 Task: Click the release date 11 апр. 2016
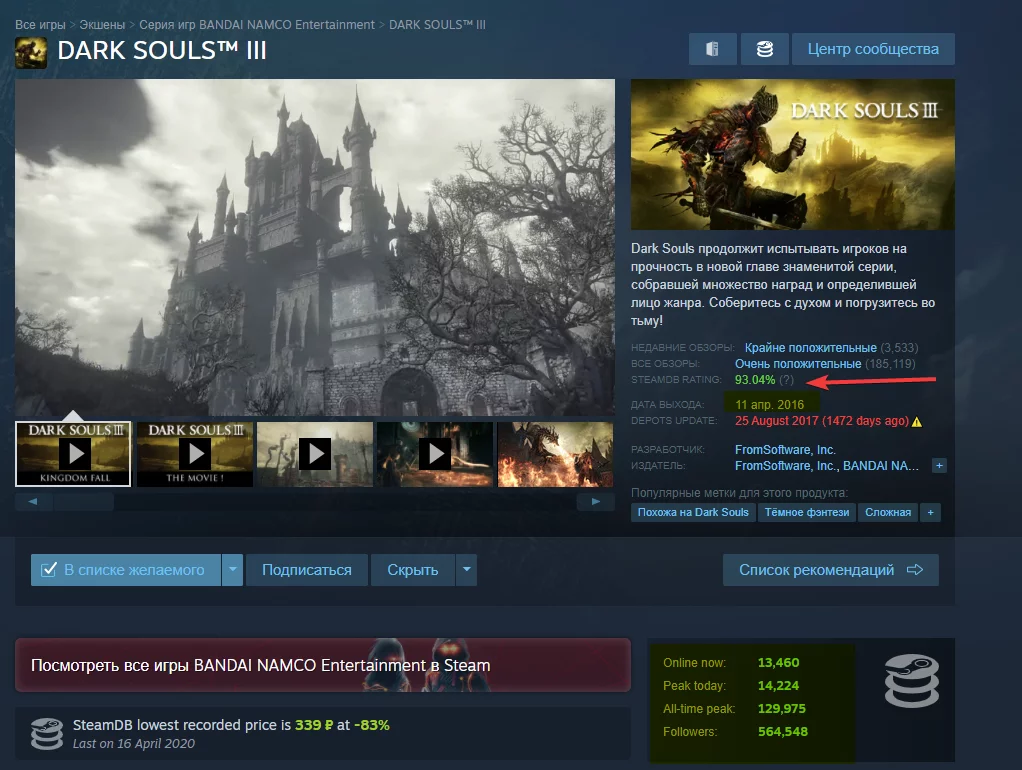(x=770, y=405)
